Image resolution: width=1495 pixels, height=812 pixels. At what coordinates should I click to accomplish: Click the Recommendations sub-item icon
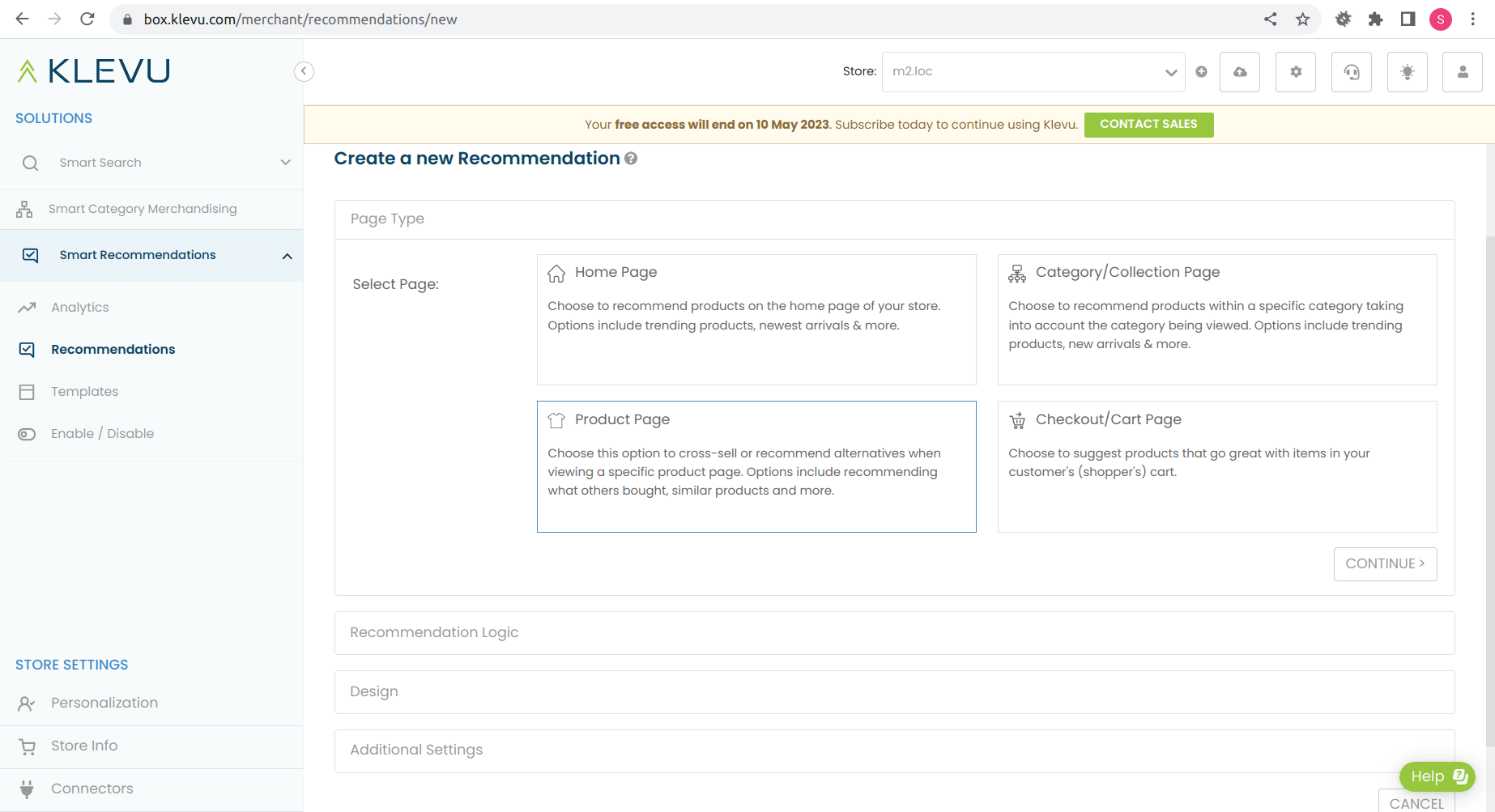tap(27, 350)
